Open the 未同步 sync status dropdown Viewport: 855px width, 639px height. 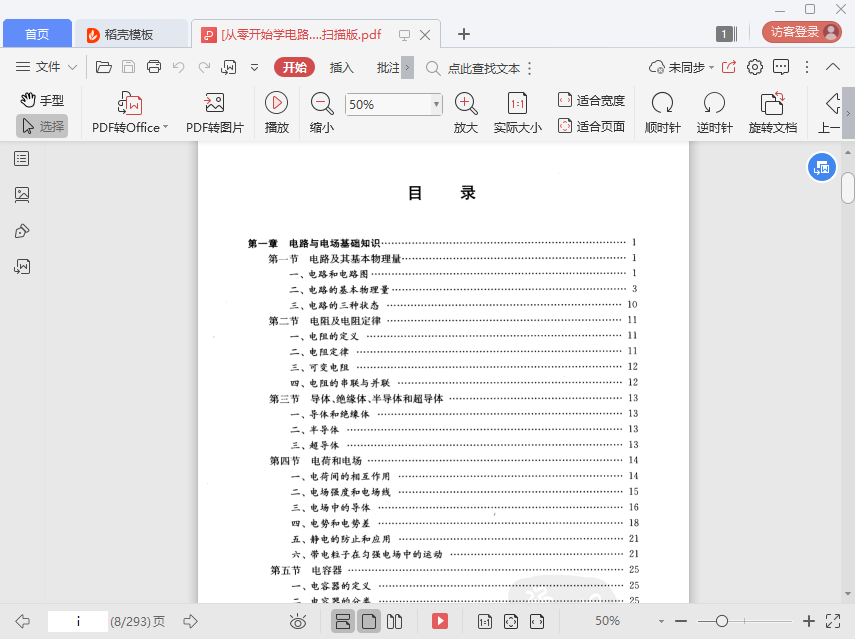(681, 68)
